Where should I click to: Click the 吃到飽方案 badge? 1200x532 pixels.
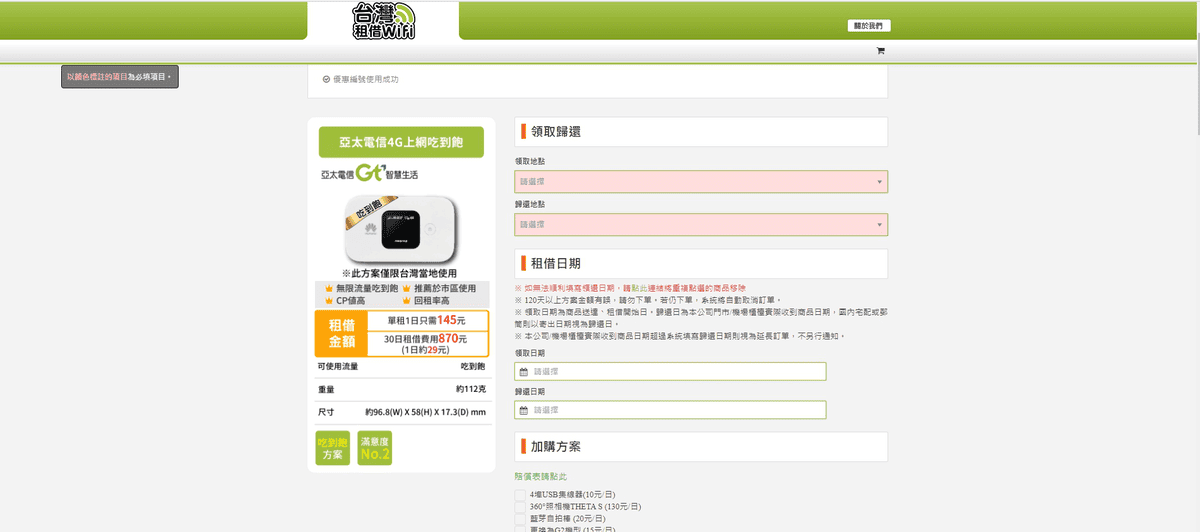[332, 448]
